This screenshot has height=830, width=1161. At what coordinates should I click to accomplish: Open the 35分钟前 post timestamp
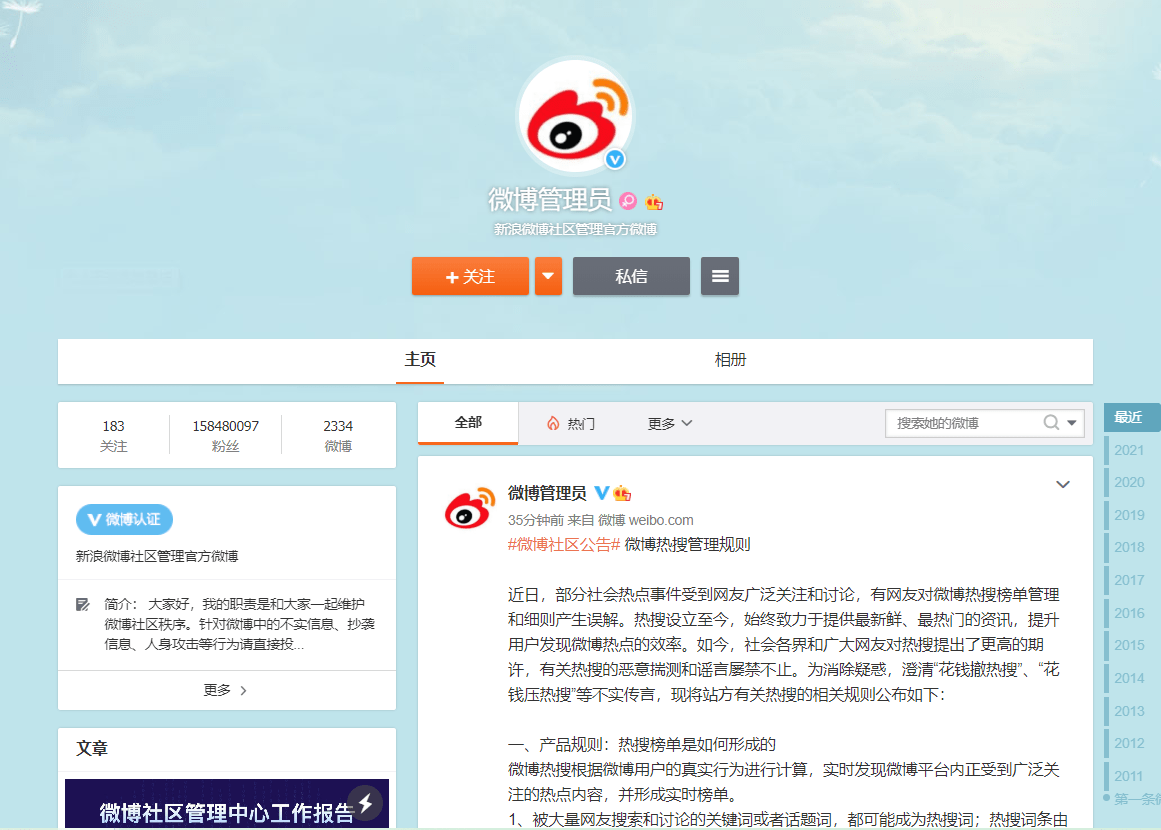(535, 520)
